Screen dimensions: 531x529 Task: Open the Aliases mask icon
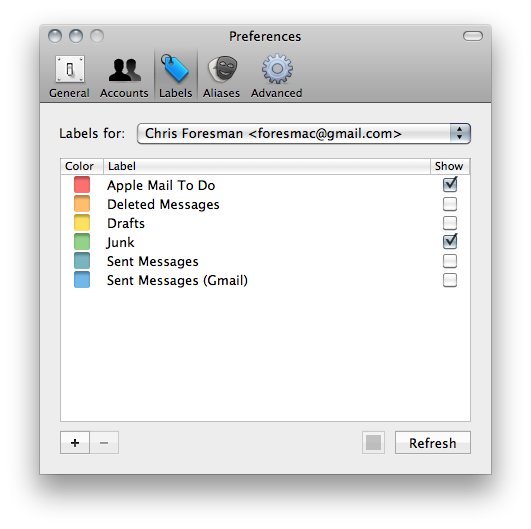pyautogui.click(x=222, y=69)
